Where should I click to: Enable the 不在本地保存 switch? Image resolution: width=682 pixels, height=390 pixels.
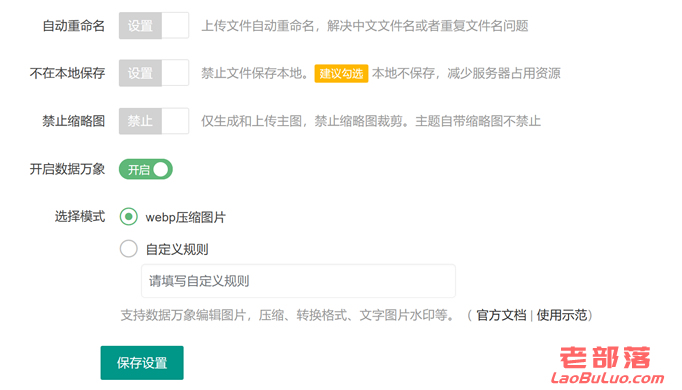[x=154, y=73]
